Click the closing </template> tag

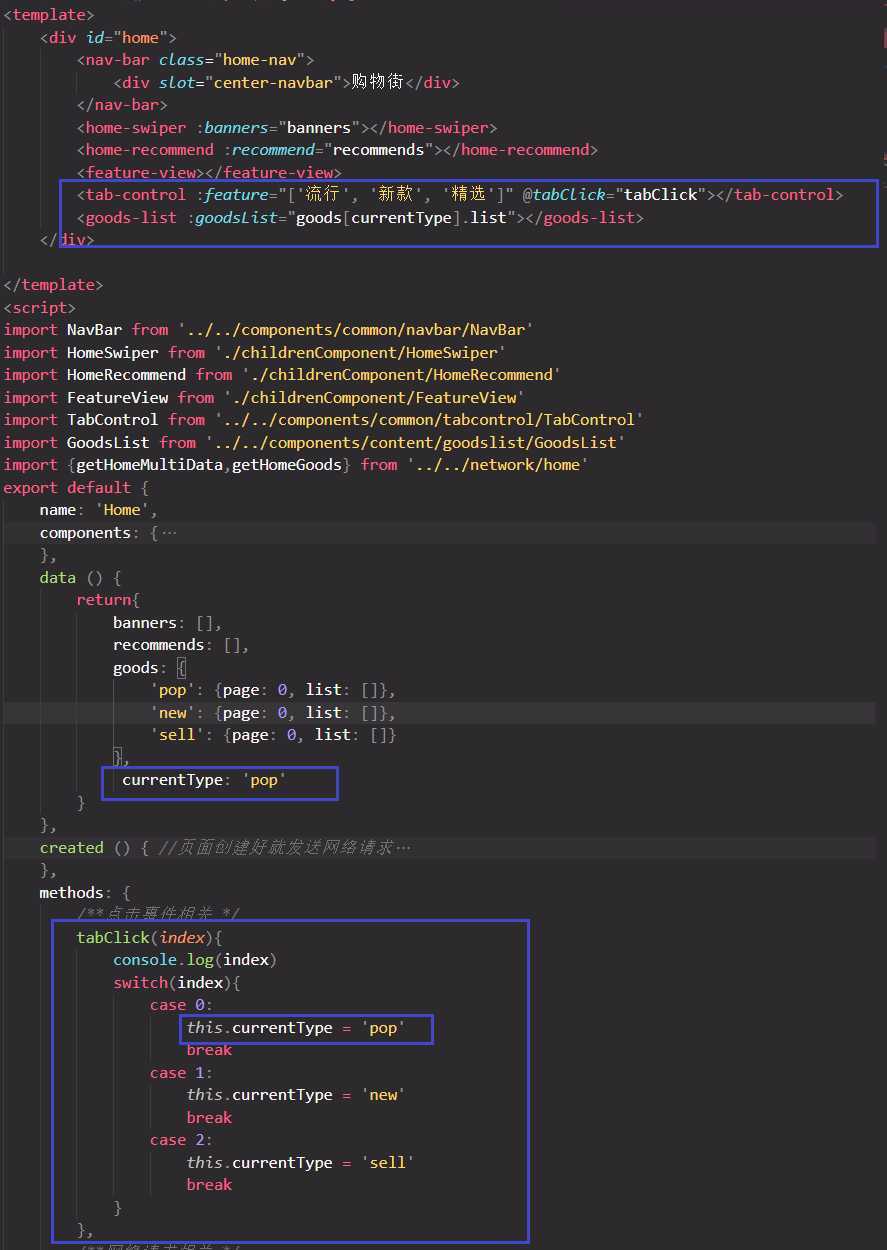click(53, 285)
